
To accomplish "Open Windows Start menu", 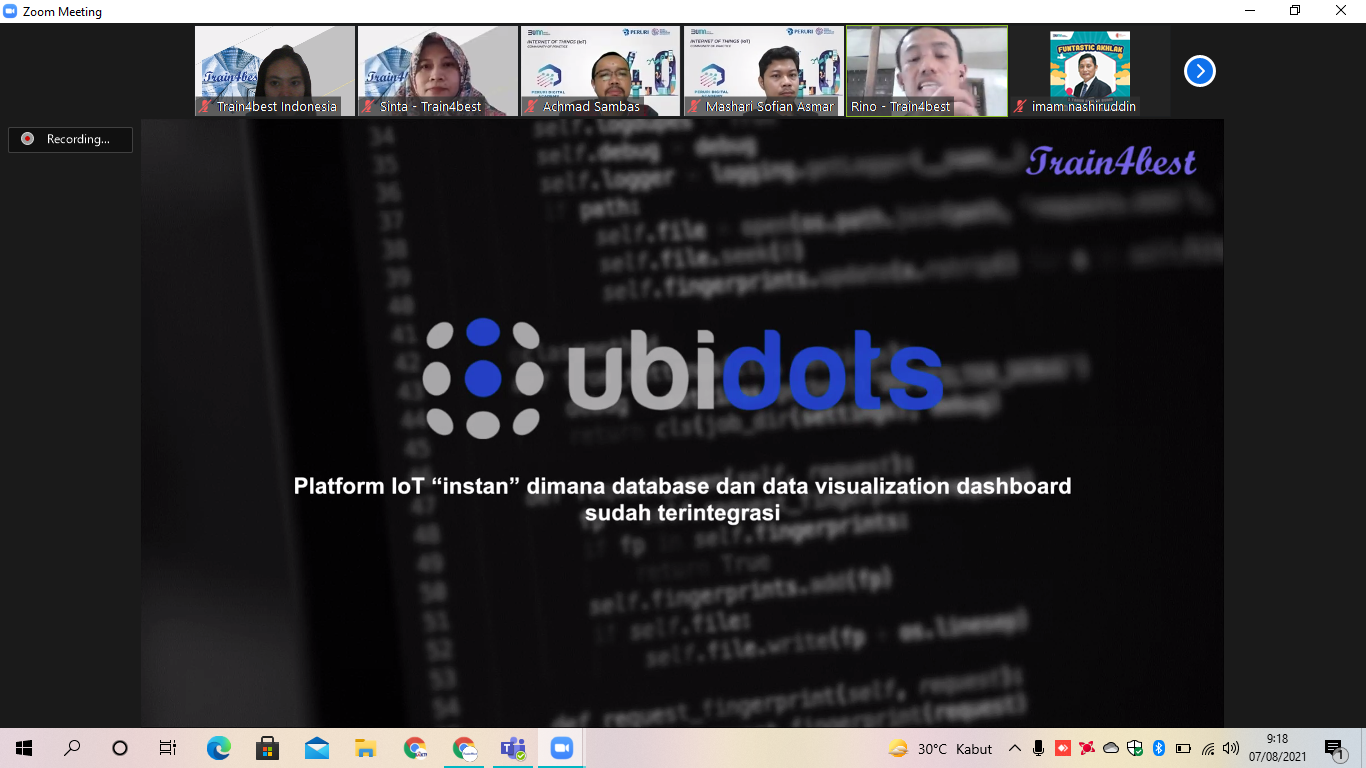I will click(x=24, y=748).
